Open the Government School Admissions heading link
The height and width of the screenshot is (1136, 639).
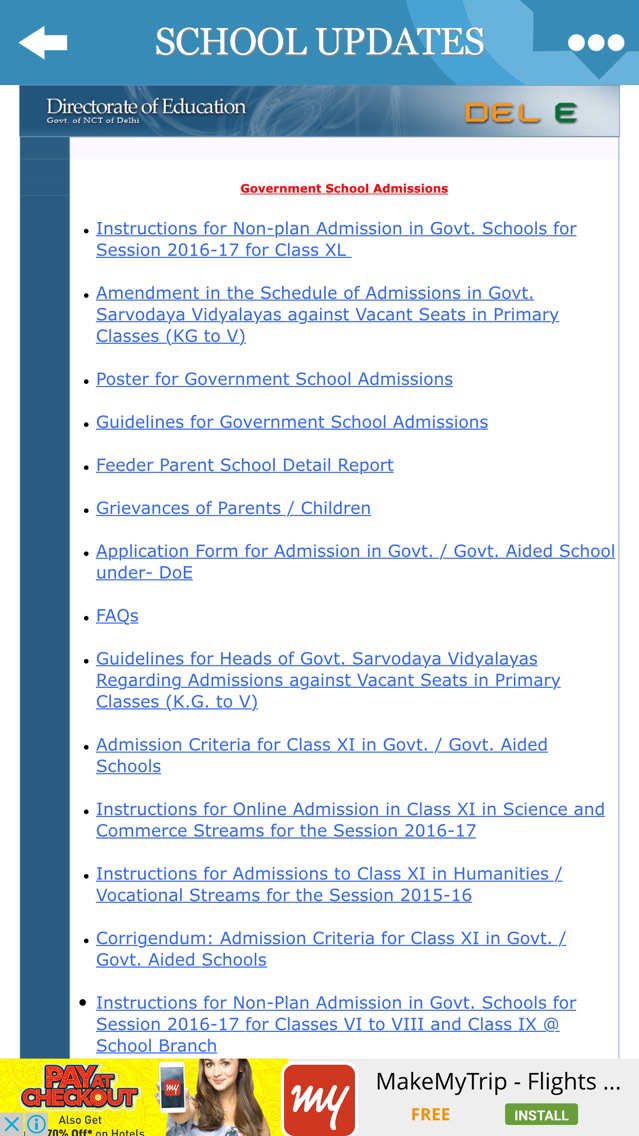point(344,188)
